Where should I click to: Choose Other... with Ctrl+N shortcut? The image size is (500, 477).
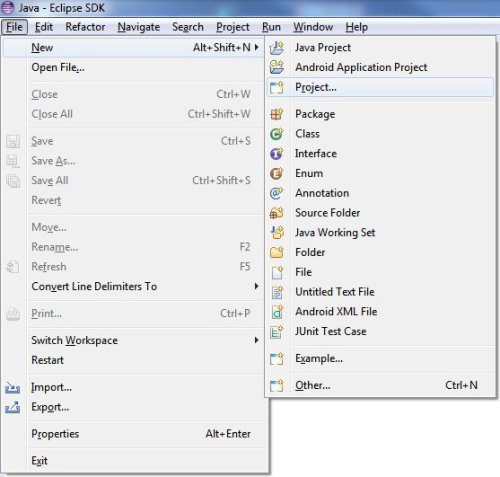pyautogui.click(x=380, y=385)
